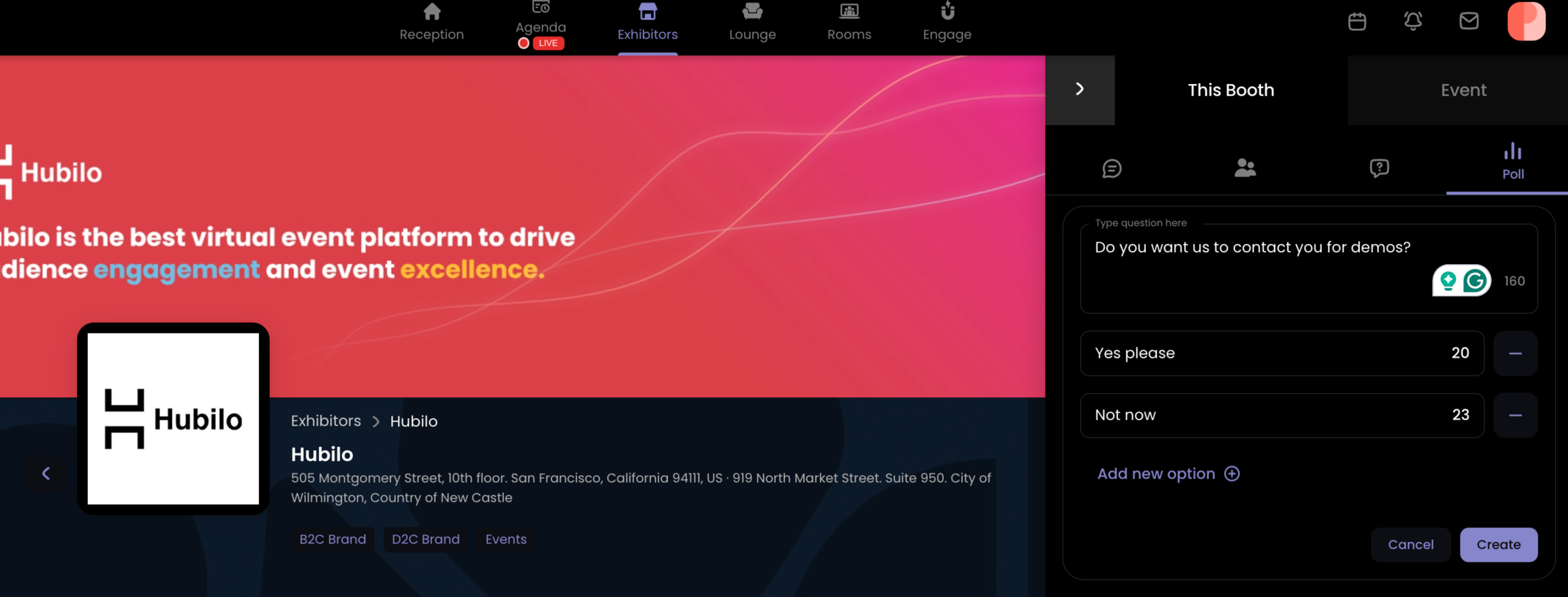Select the D2C Brand tag
Image resolution: width=1568 pixels, height=597 pixels.
point(426,540)
